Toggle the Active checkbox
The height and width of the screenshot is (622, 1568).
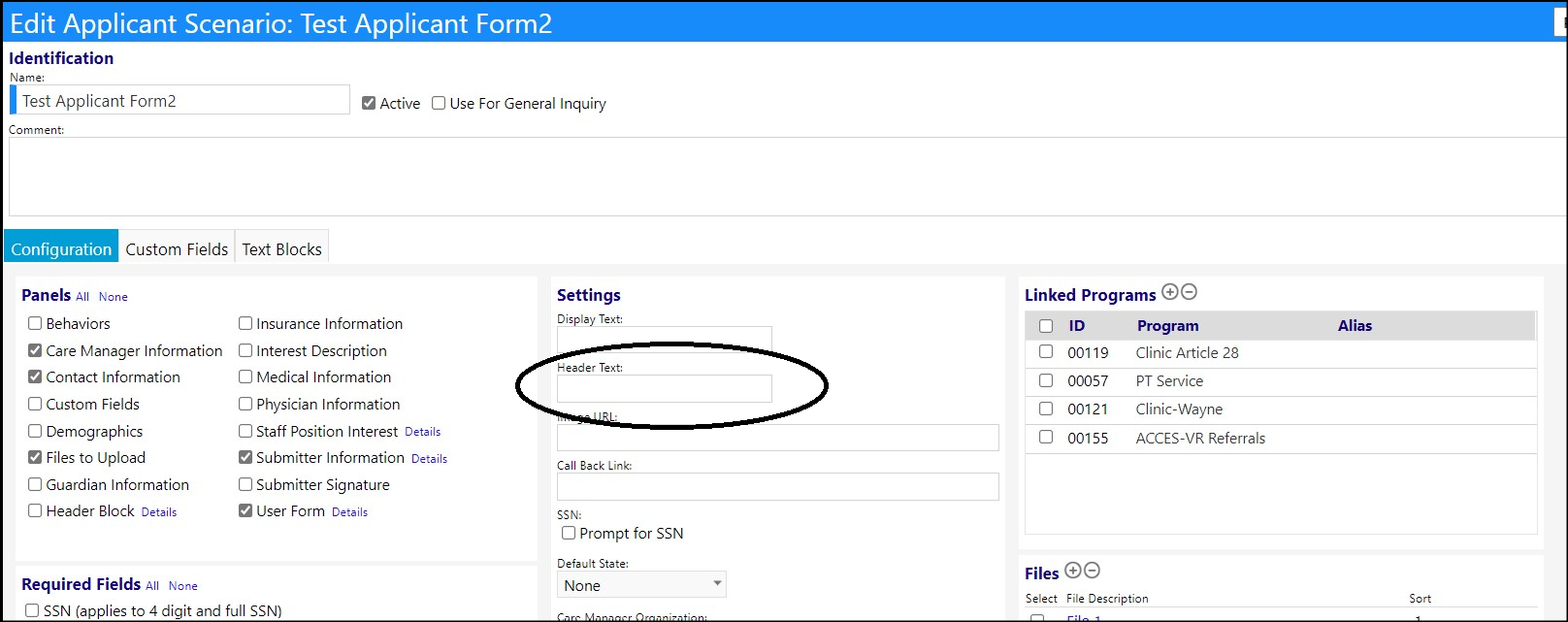pos(369,103)
